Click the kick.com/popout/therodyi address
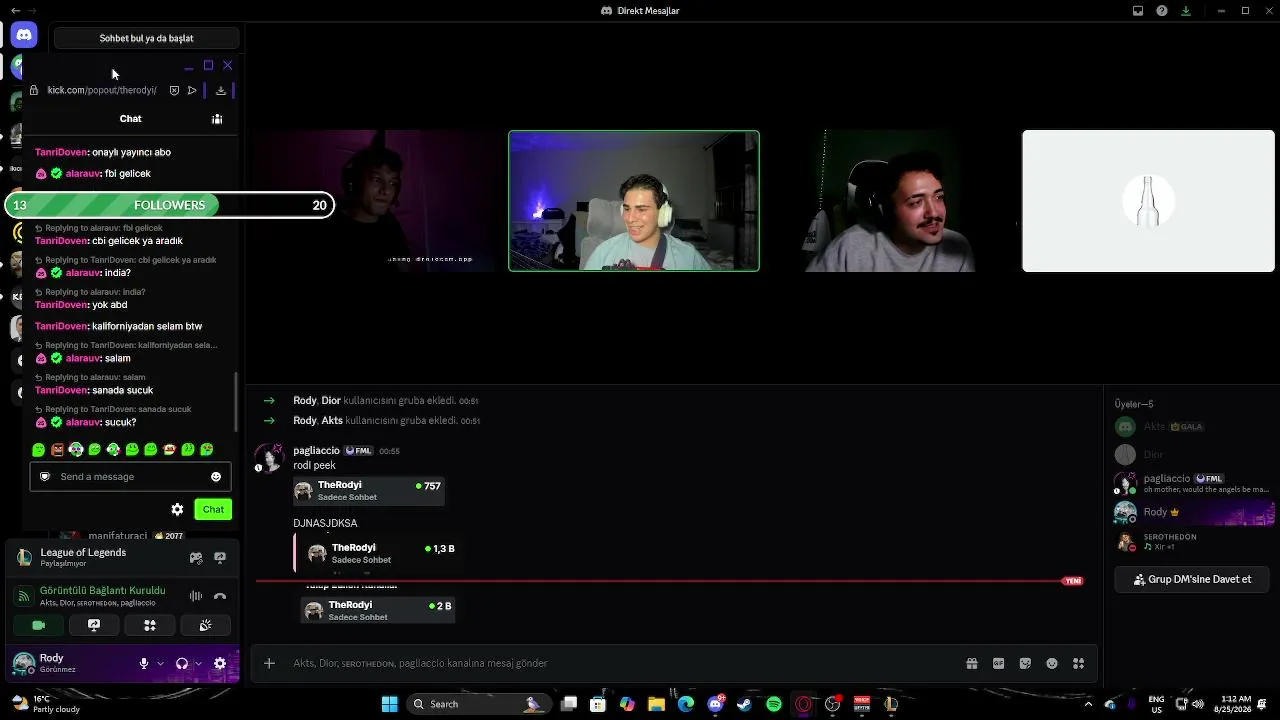Image resolution: width=1280 pixels, height=720 pixels. coord(102,90)
